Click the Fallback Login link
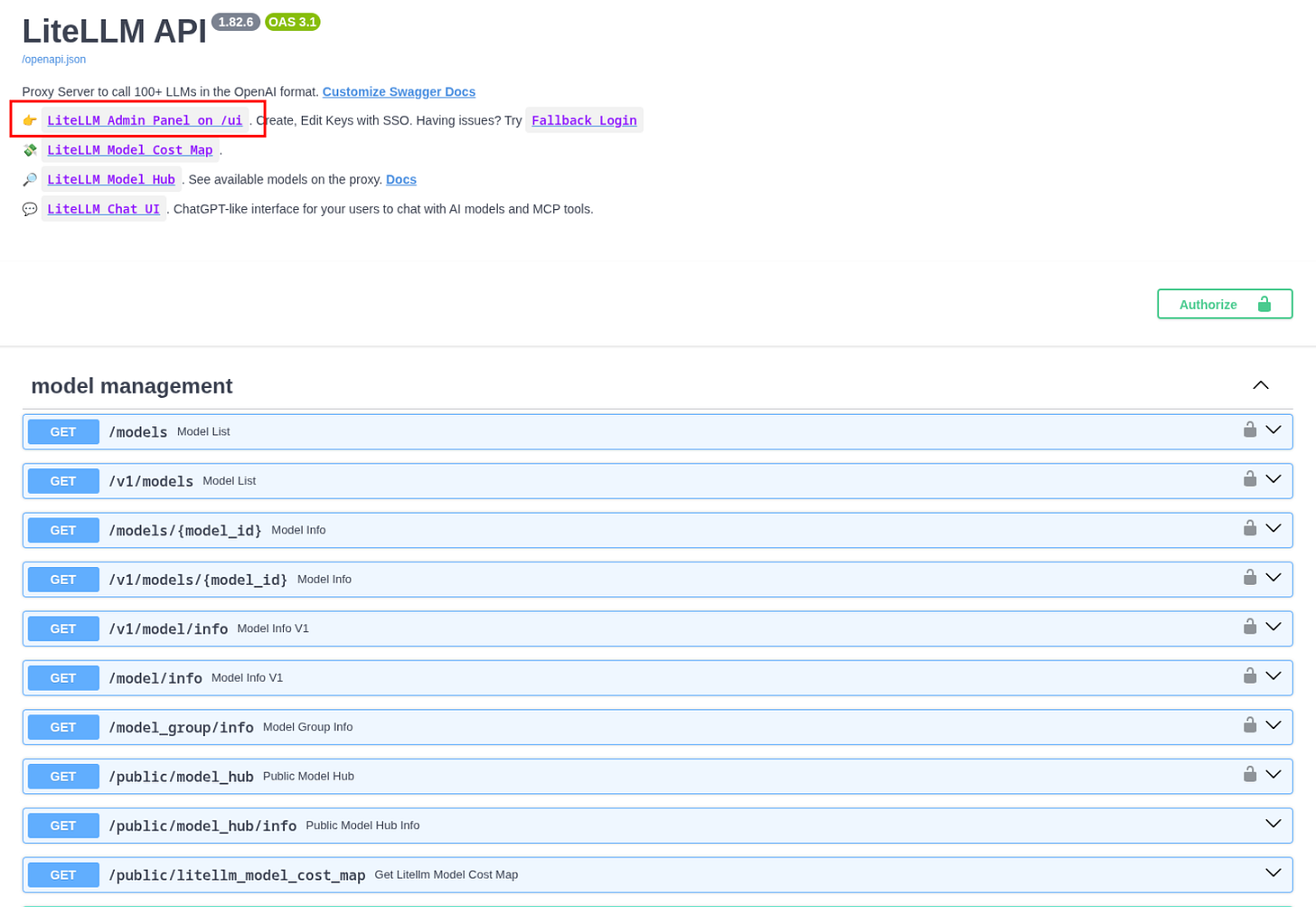Image resolution: width=1316 pixels, height=907 pixels. pos(584,120)
